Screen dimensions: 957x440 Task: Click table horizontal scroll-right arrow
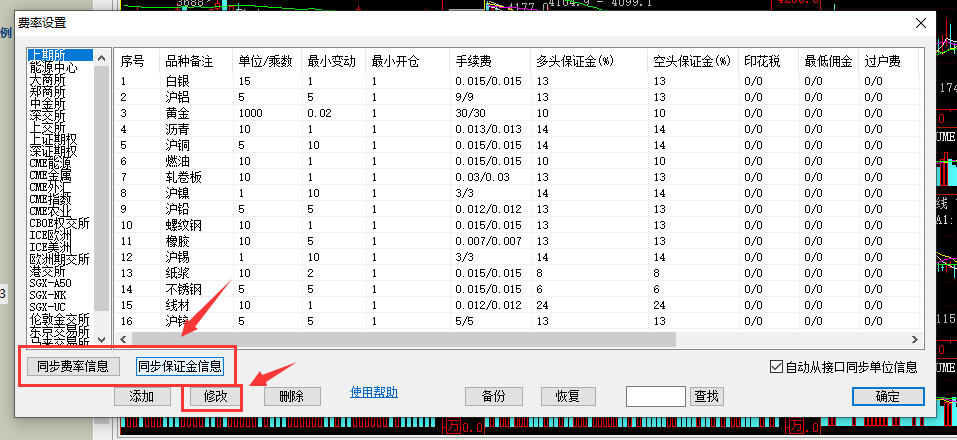(x=914, y=339)
